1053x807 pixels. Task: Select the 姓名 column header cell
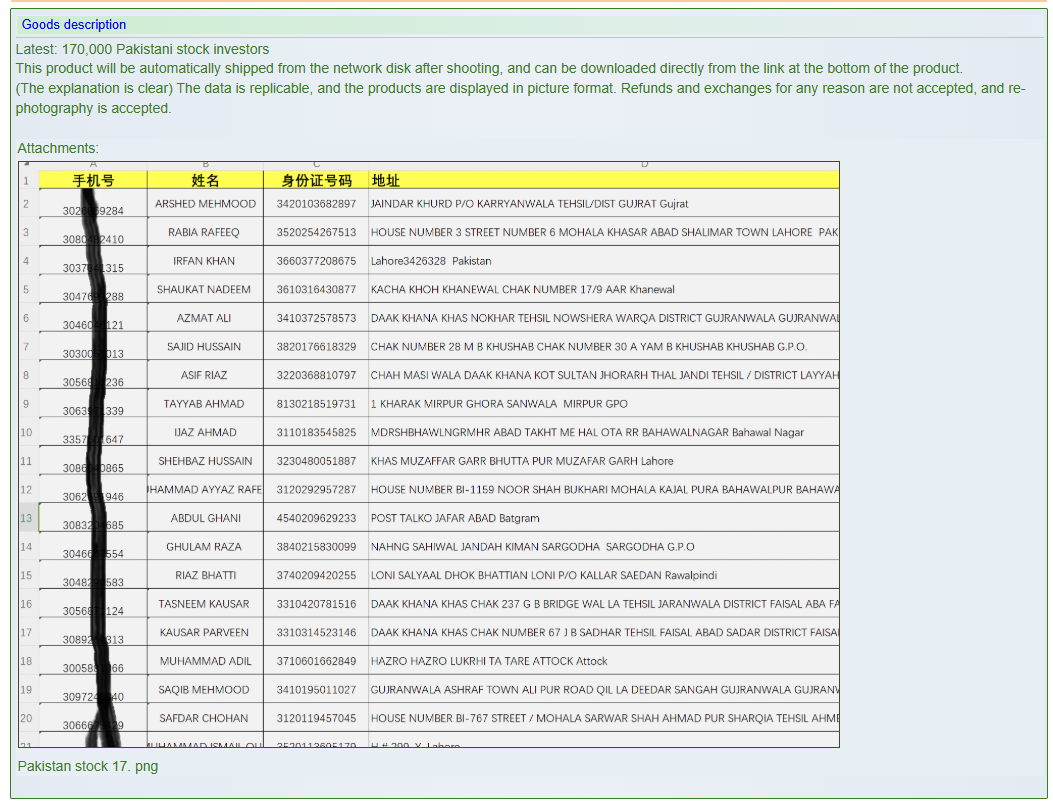coord(205,180)
